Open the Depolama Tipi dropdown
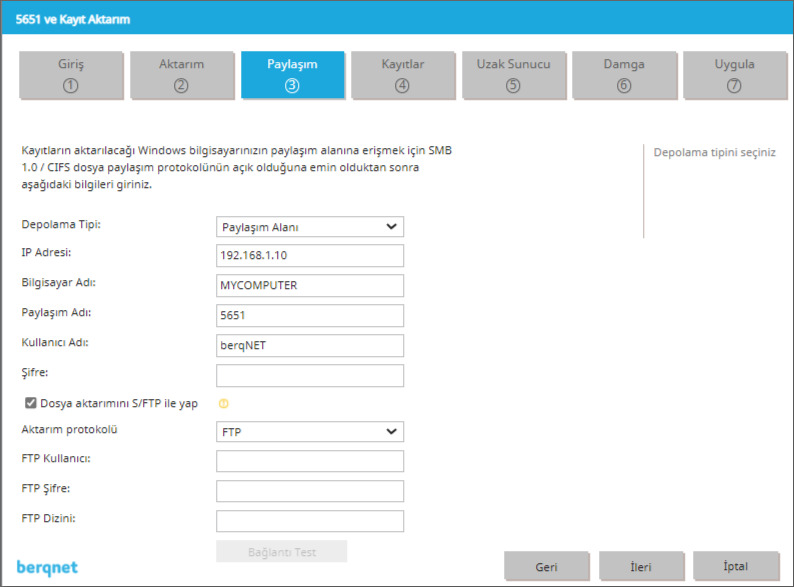Image resolution: width=794 pixels, height=587 pixels. point(310,227)
